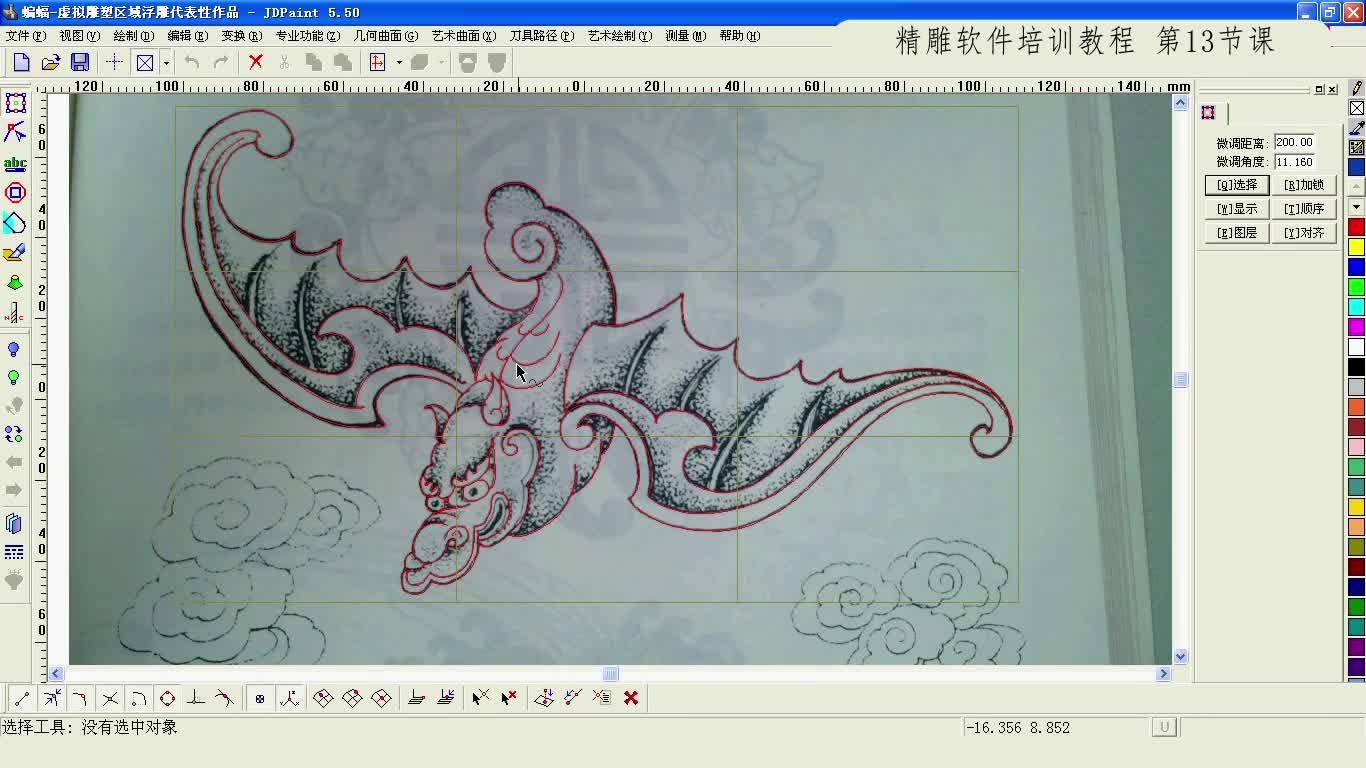Click the crossed-box view icon in the toolbar
The image size is (1366, 768).
145,62
